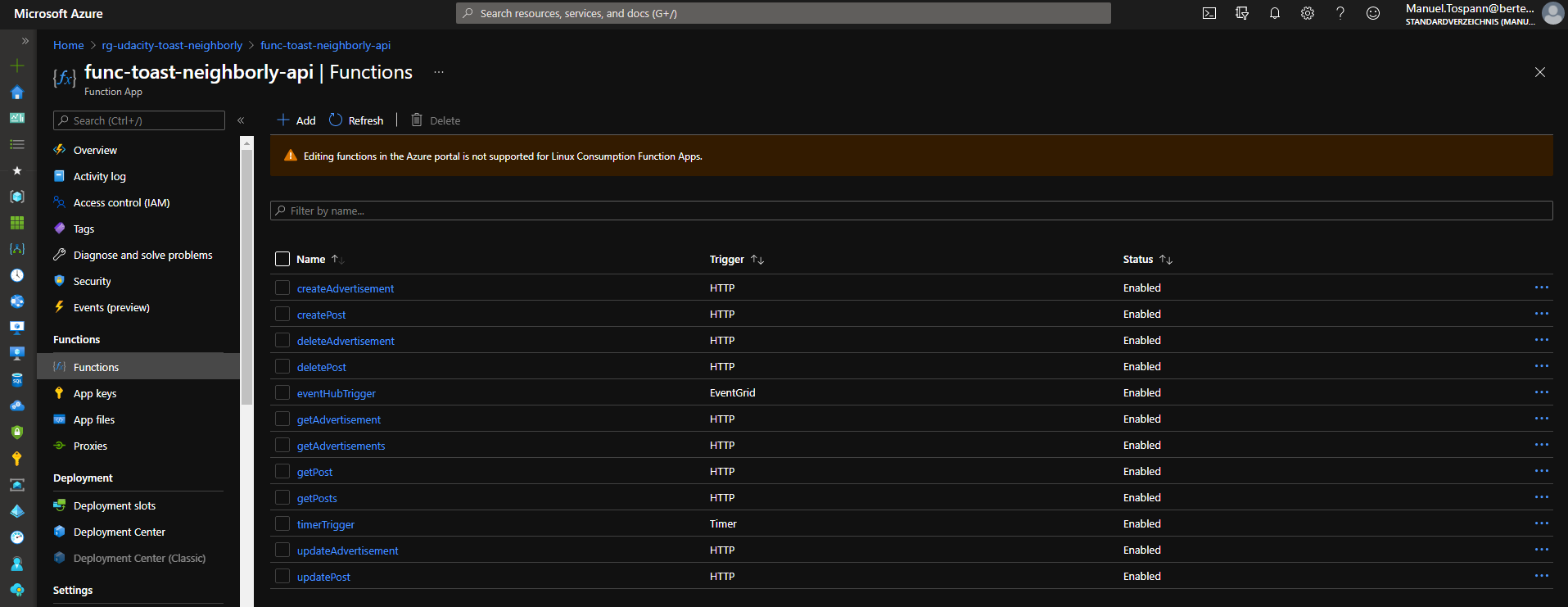Expand the left portal menu chevrons
This screenshot has height=607, width=1568.
[25, 40]
